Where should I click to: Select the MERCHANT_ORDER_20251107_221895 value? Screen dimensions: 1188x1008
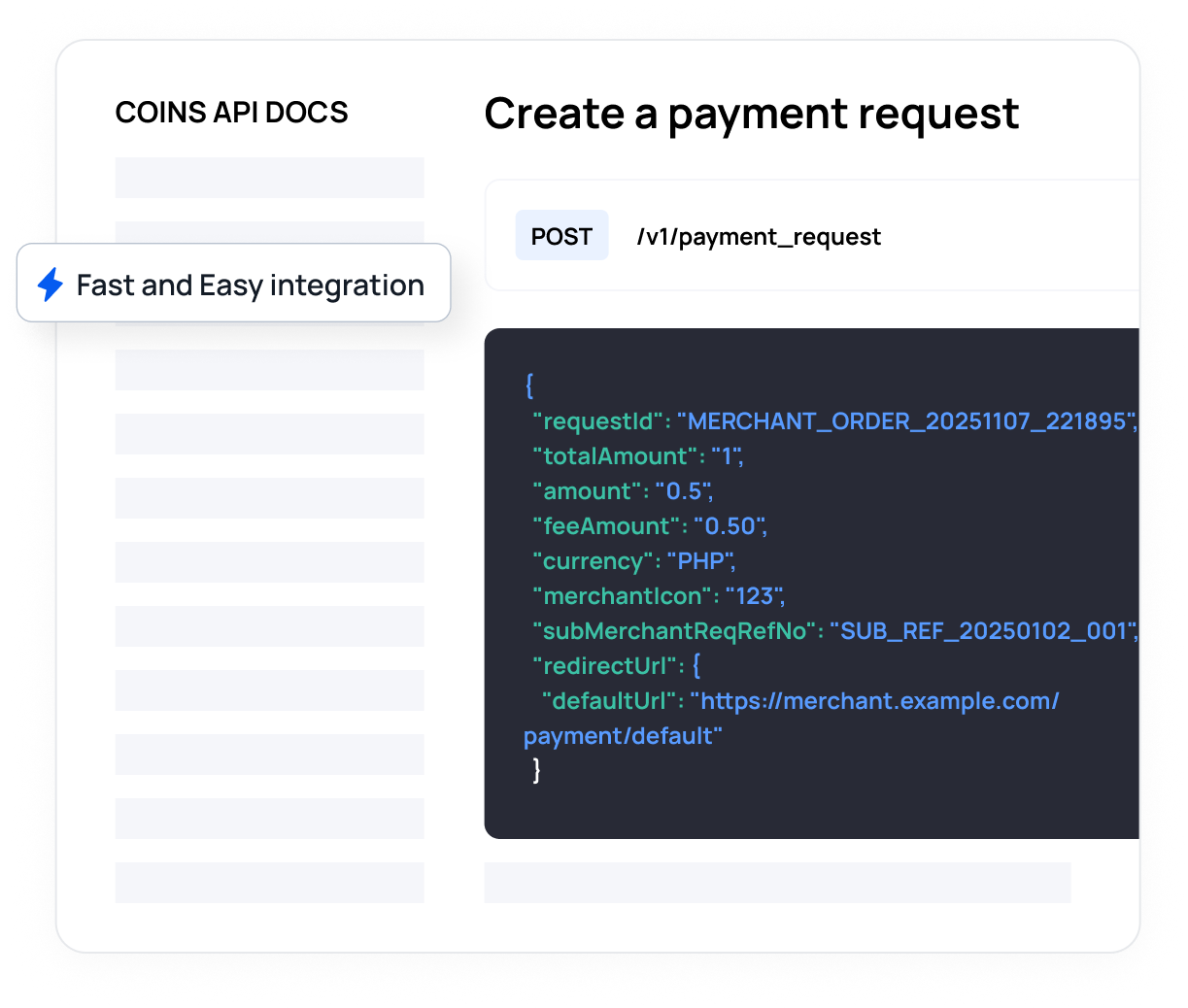click(906, 421)
